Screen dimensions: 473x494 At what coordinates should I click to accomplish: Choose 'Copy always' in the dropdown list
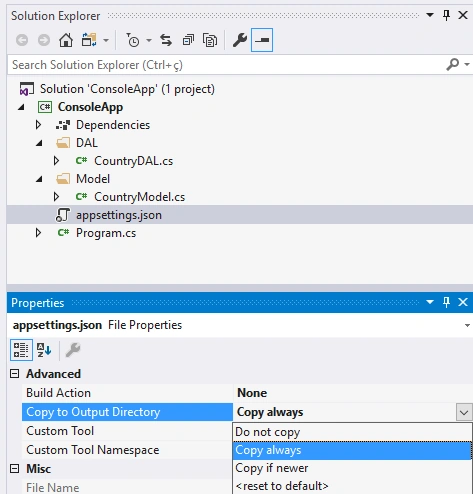tap(352, 450)
